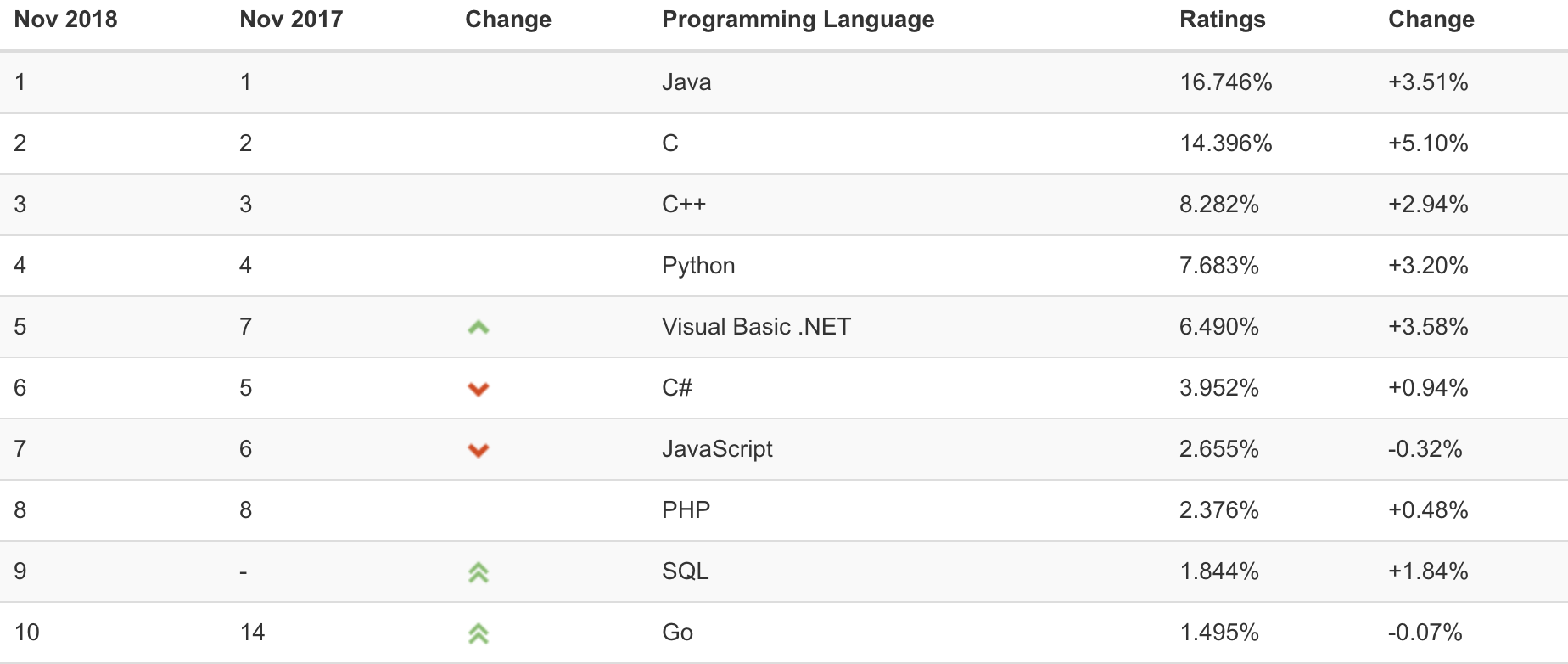
Task: Click the double green up arrow beside Go
Action: tap(479, 633)
